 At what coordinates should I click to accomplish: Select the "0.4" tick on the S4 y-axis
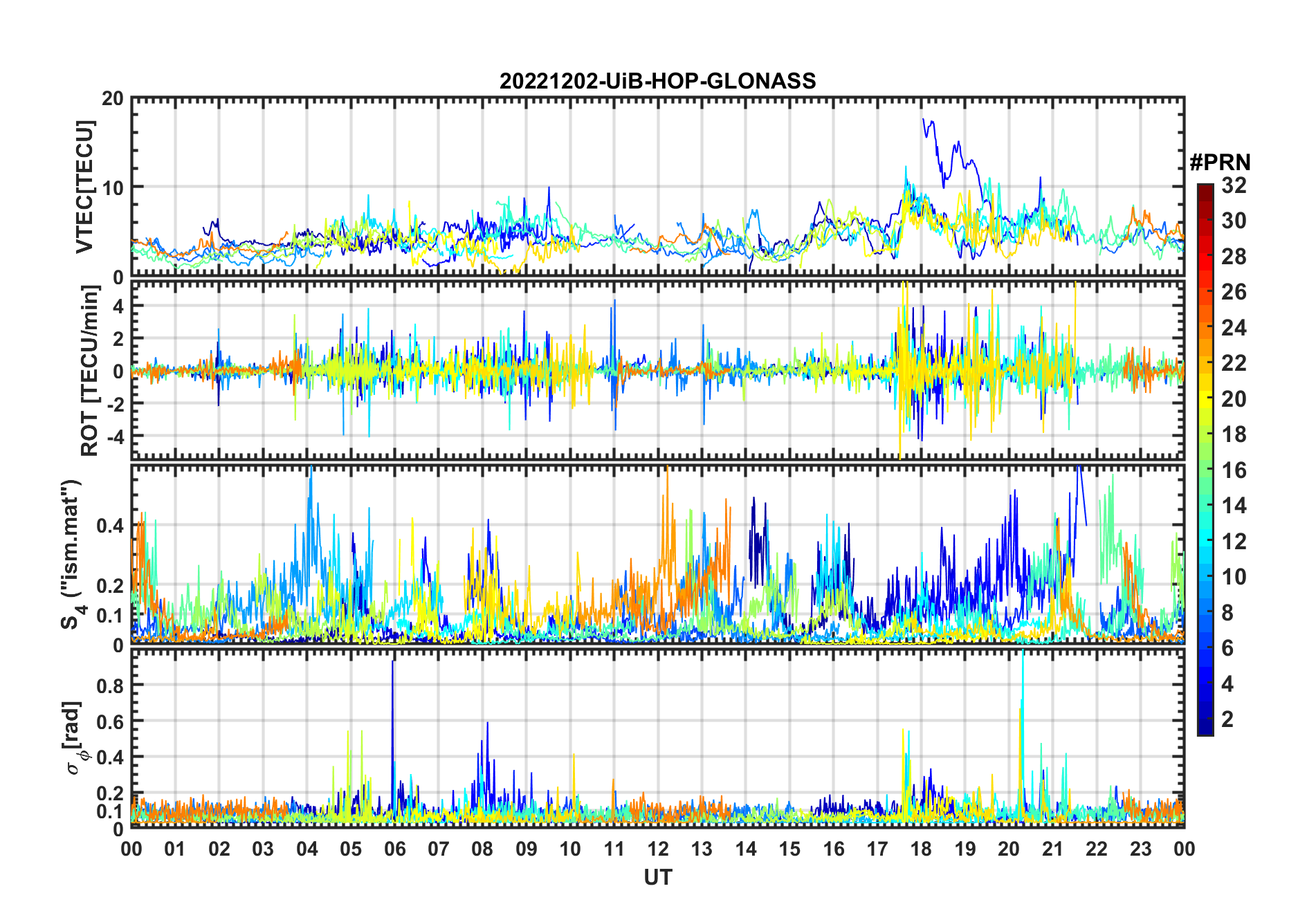coord(111,526)
